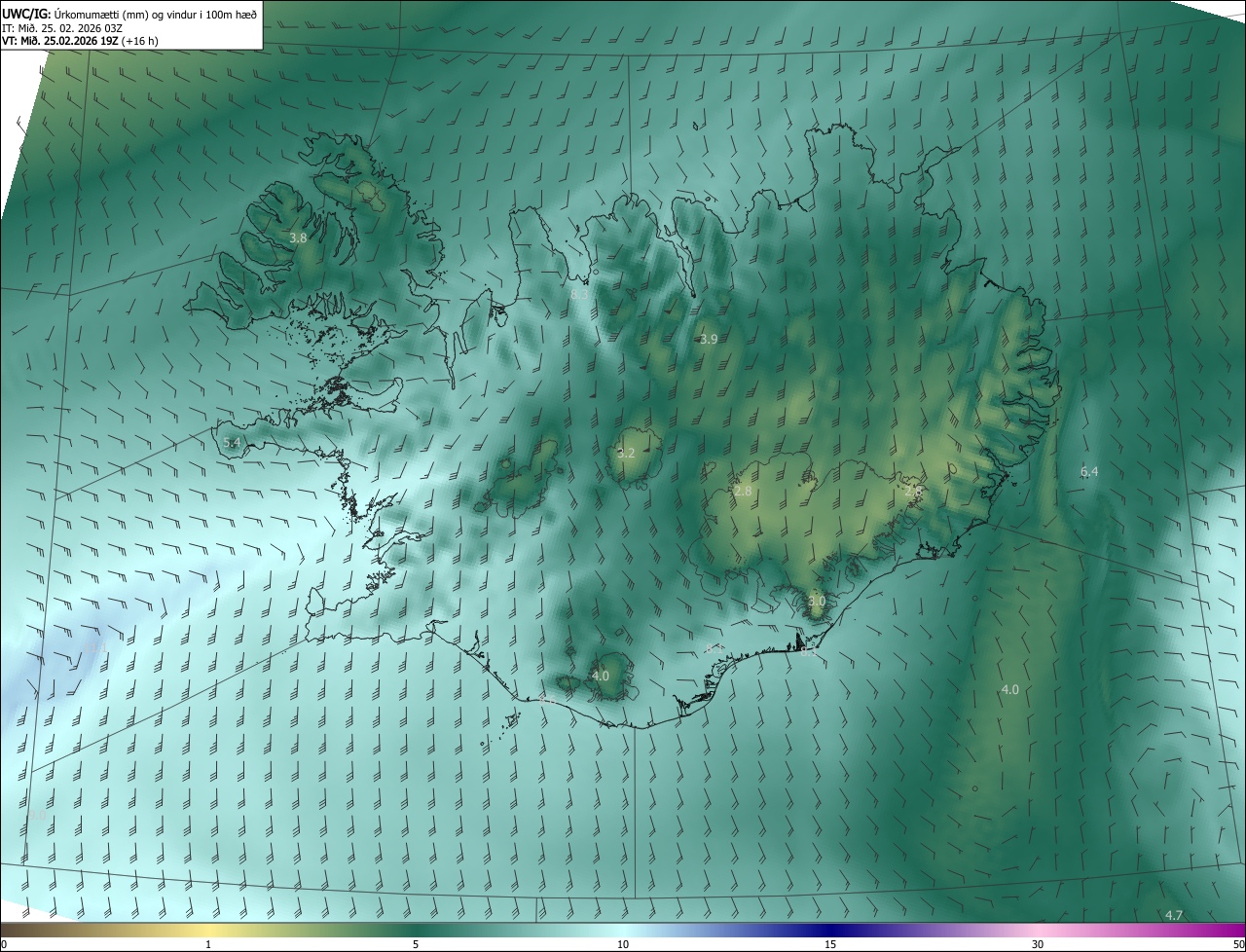
Task: Click the 0 tick on the color scale
Action: click(4, 944)
